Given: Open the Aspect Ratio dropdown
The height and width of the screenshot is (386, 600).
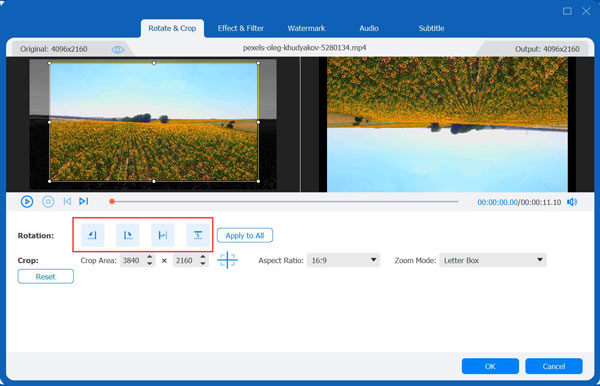Looking at the screenshot, I should point(343,260).
